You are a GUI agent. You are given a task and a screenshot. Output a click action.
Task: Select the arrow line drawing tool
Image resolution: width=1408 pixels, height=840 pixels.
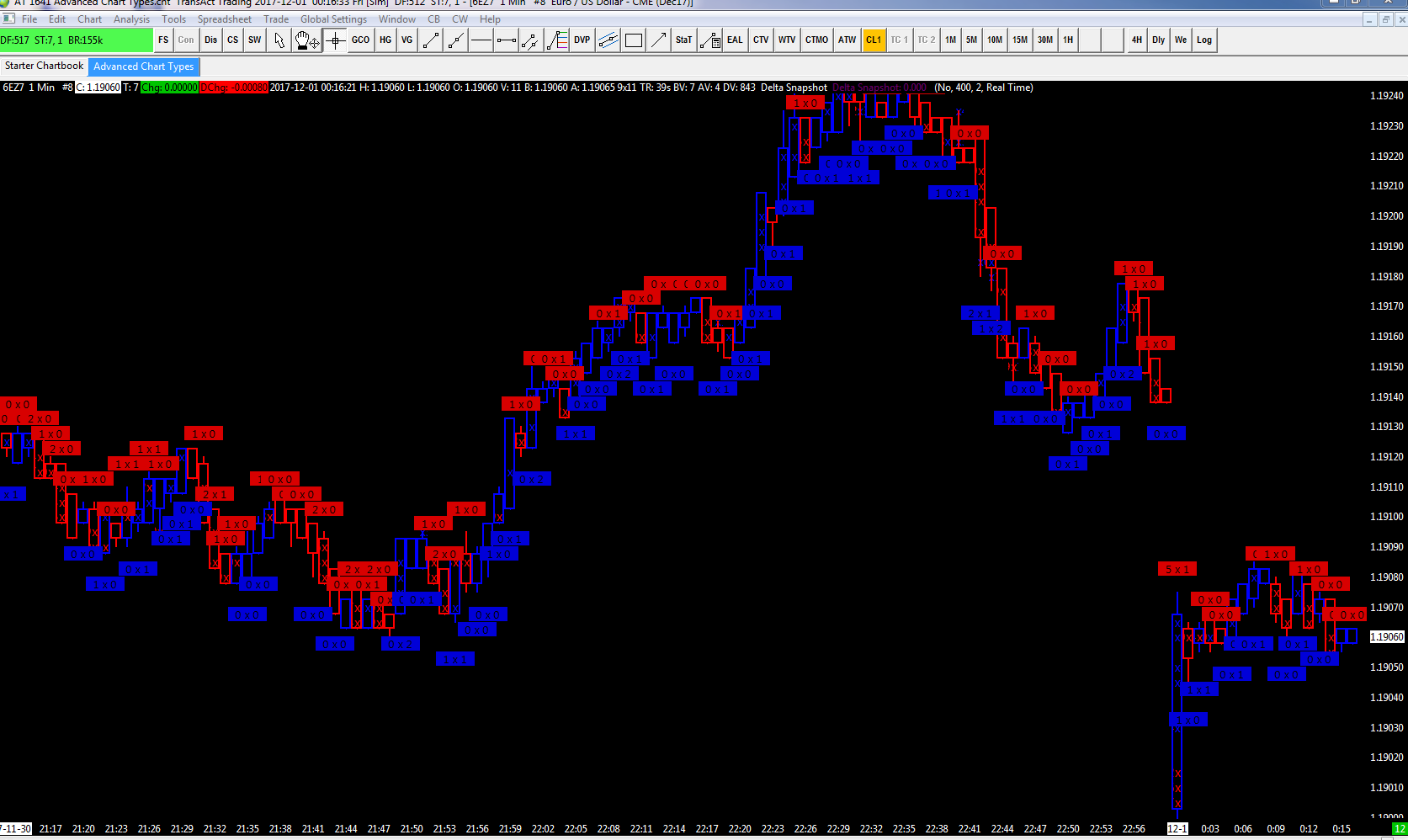[659, 40]
